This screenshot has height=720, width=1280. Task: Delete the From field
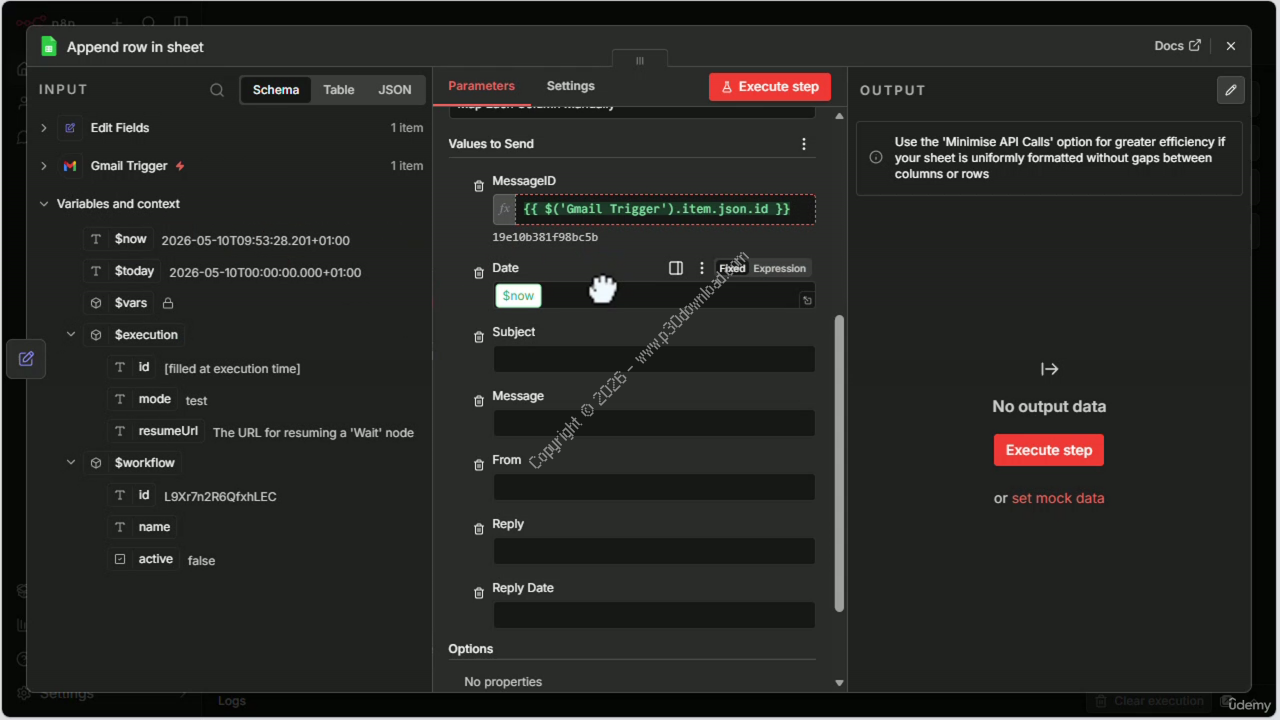479,465
